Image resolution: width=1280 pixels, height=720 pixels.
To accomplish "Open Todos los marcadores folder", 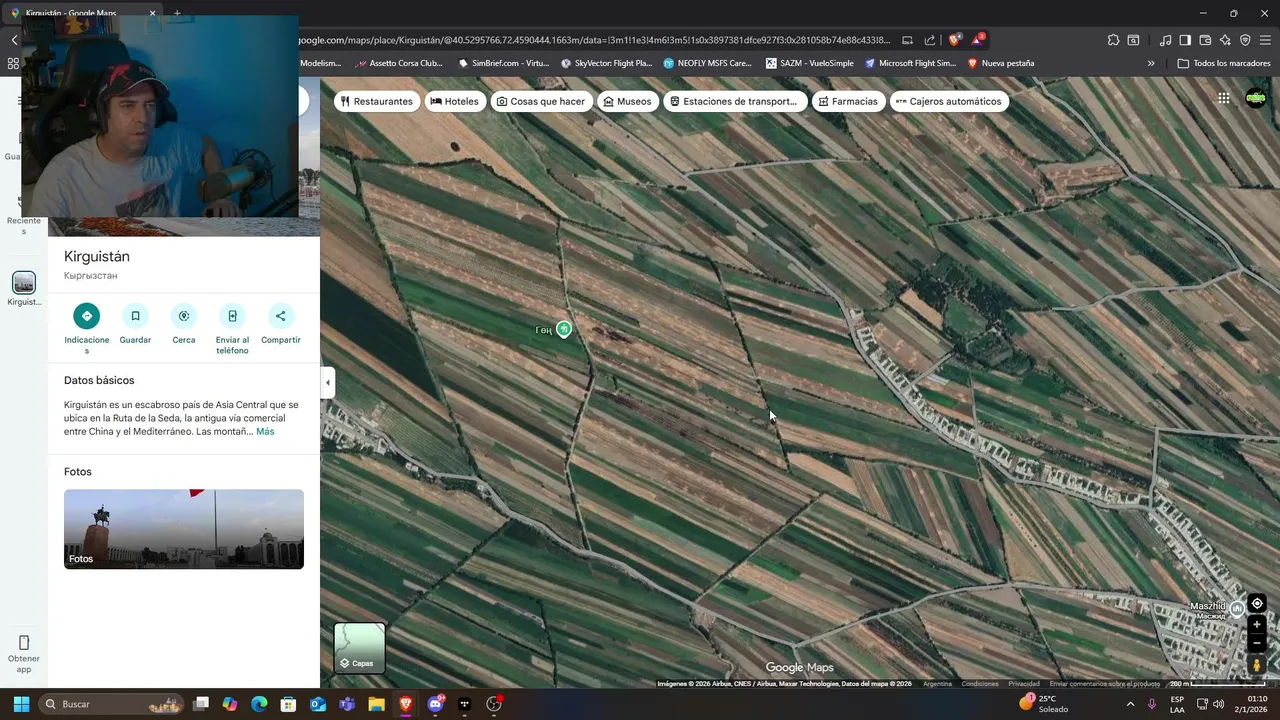I will pyautogui.click(x=1224, y=63).
